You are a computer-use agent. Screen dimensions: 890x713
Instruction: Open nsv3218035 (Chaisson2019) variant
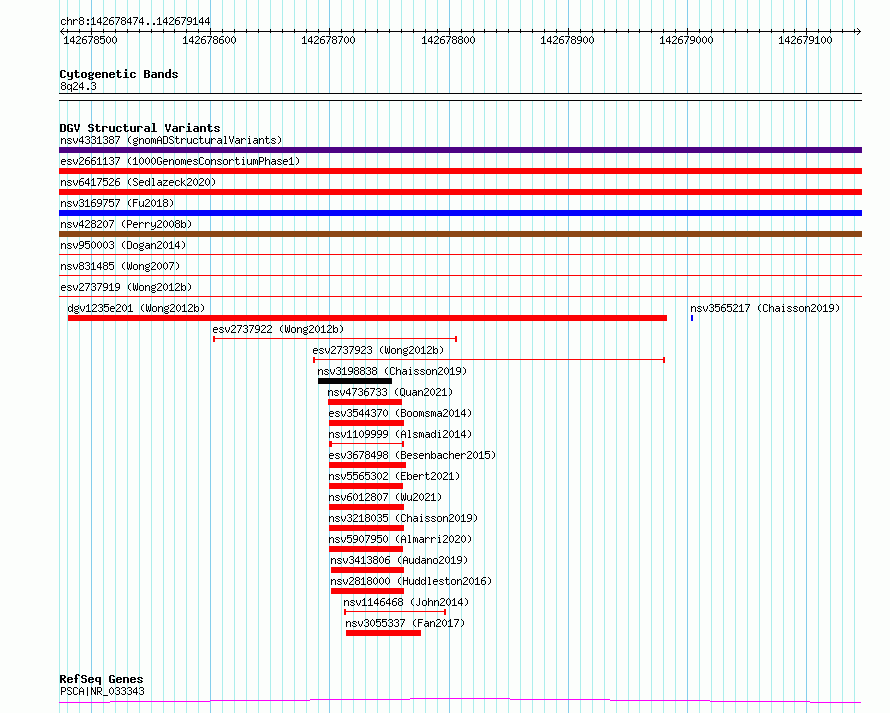coord(404,518)
